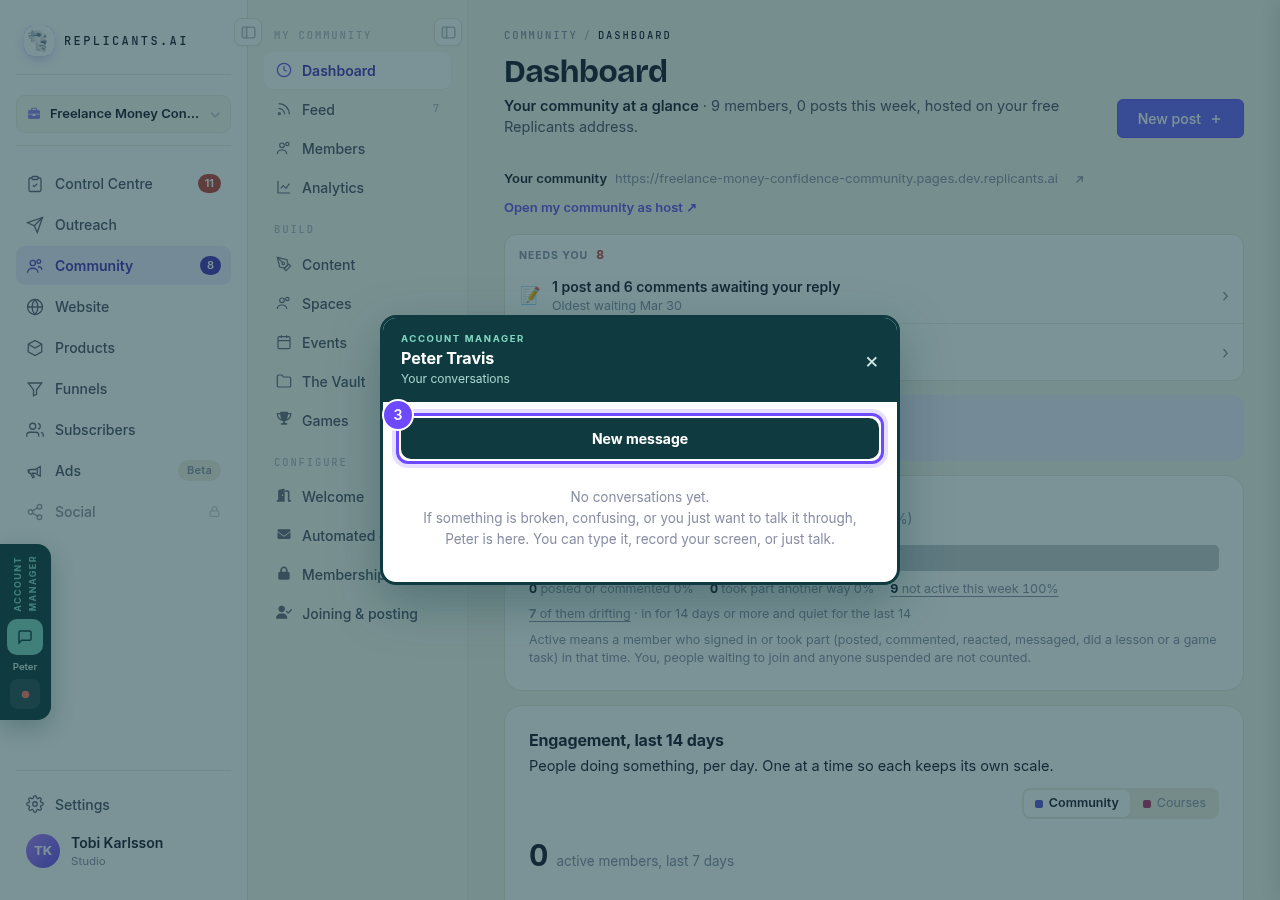Click the COMMUNITY breadcrumb
Image resolution: width=1280 pixels, height=900 pixels.
540,35
